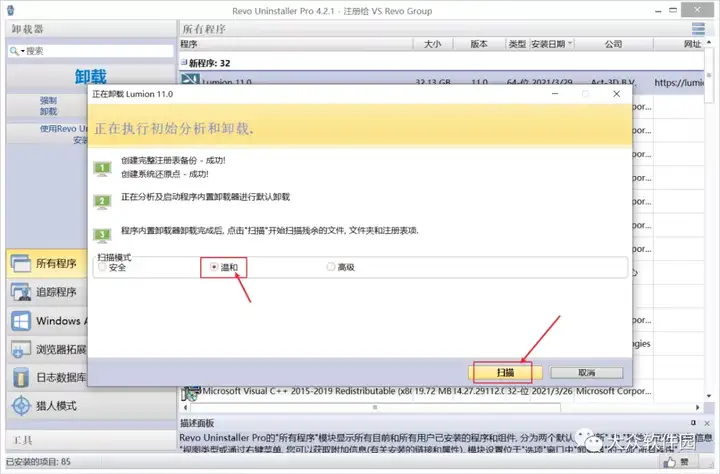Screen dimensions: 720x474
Task: Sort by the 类型 column header
Action: (x=517, y=44)
